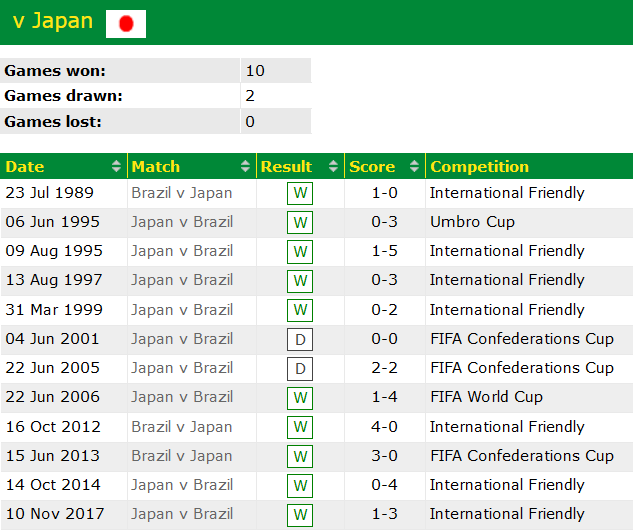
Task: Open the Japan v Brazil 06 Jun 1995 match
Action: coord(182,222)
